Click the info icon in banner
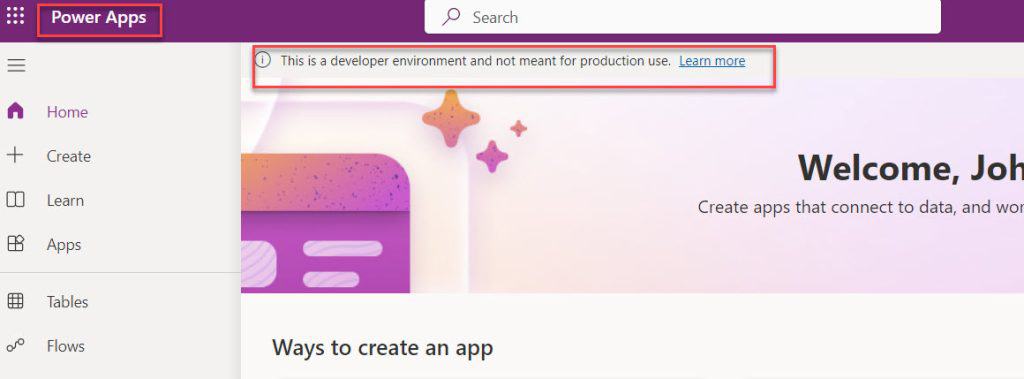Viewport: 1024px width, 379px height. tap(263, 60)
